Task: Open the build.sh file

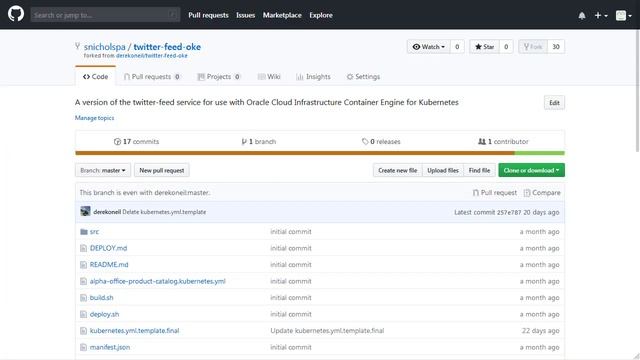Action: point(102,298)
